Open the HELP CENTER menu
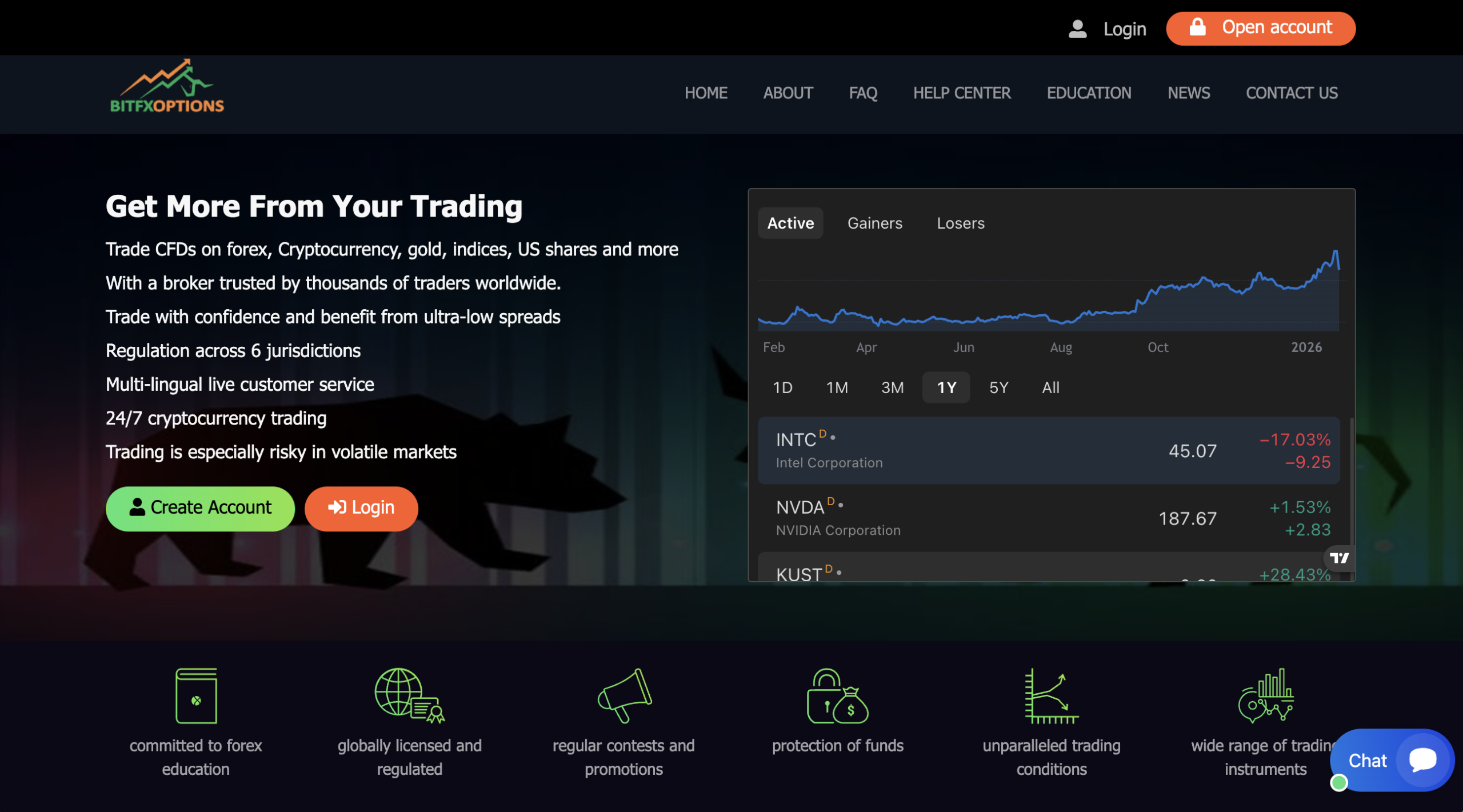 [962, 93]
